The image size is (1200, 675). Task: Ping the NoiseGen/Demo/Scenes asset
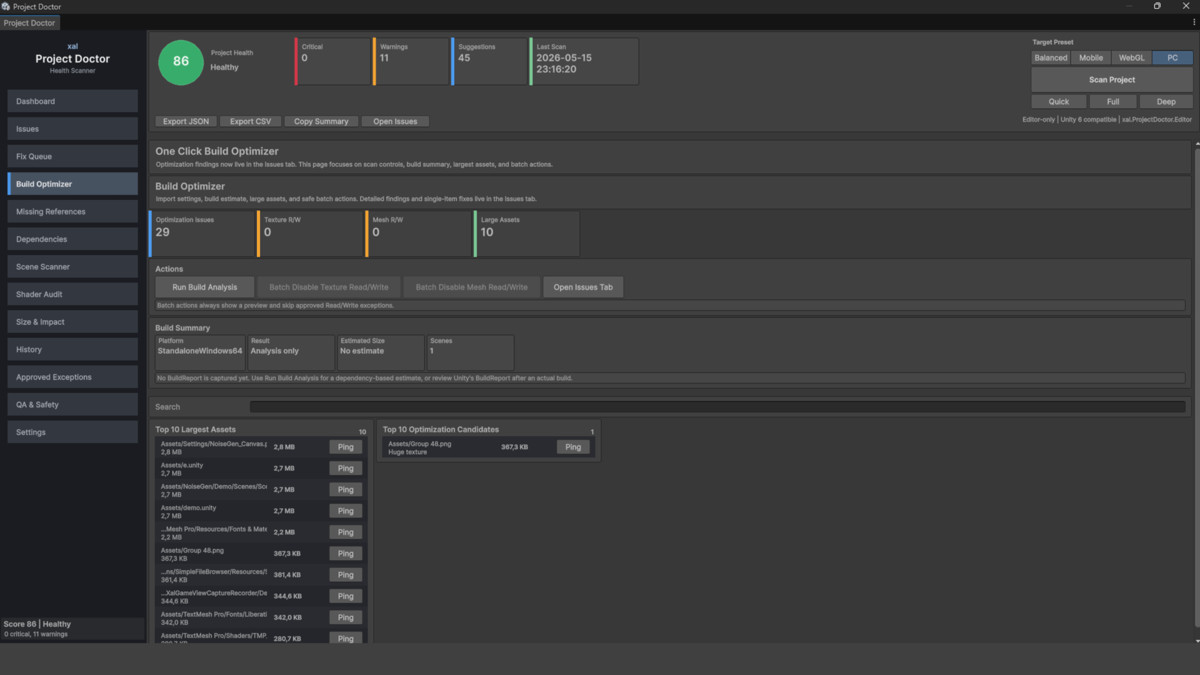coord(345,489)
